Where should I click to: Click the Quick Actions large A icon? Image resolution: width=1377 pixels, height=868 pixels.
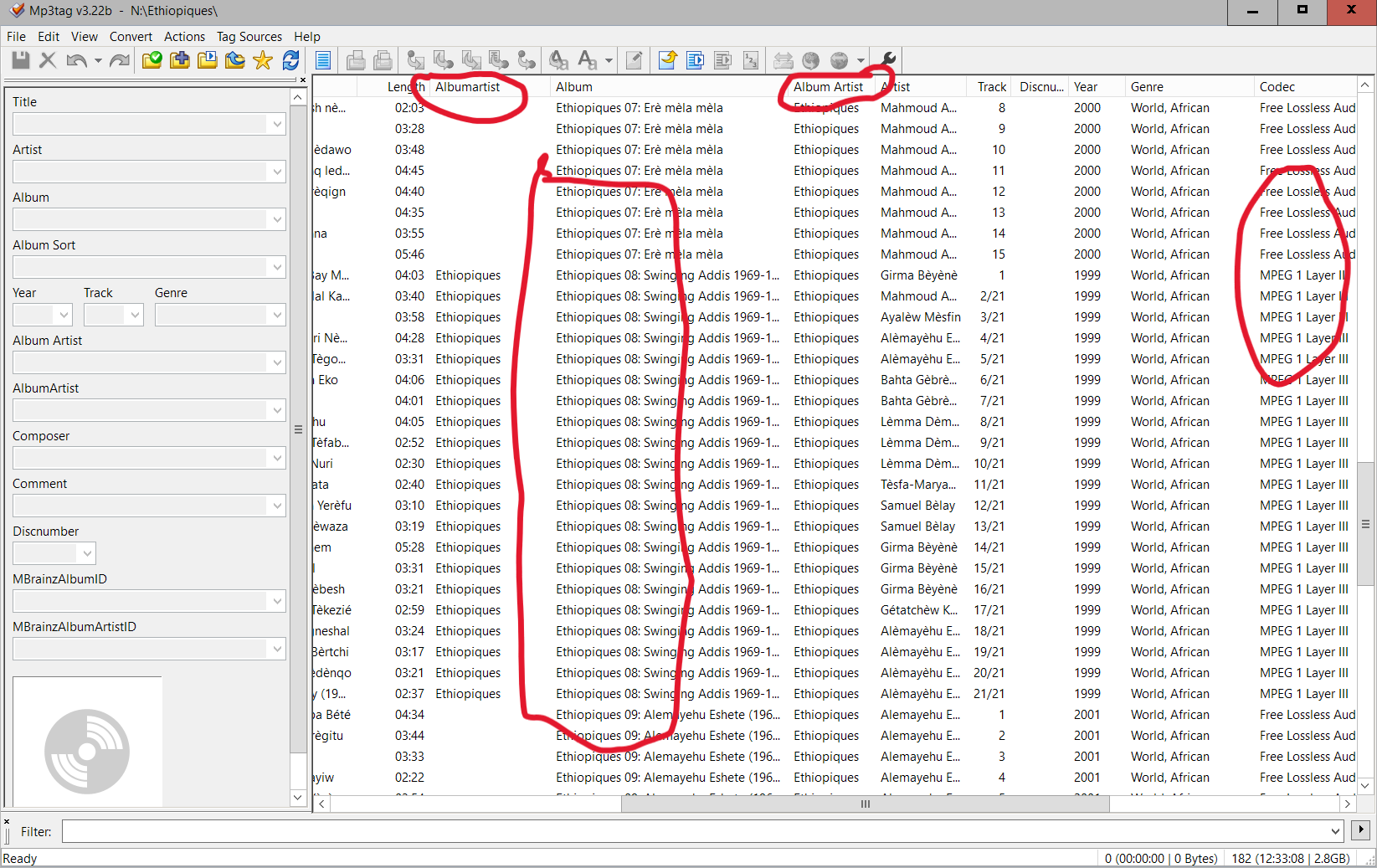587,60
